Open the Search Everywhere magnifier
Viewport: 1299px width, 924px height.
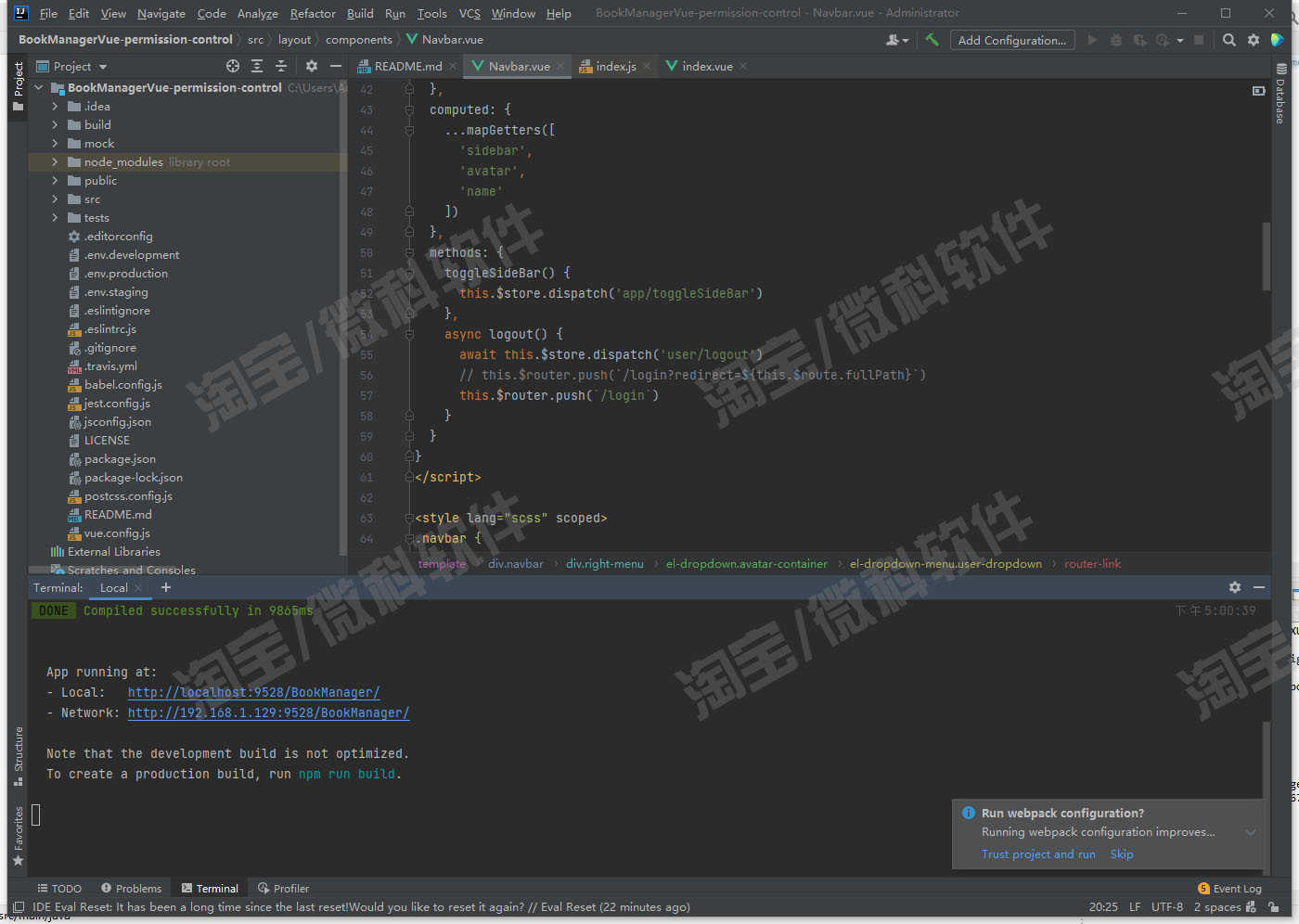click(x=1229, y=40)
